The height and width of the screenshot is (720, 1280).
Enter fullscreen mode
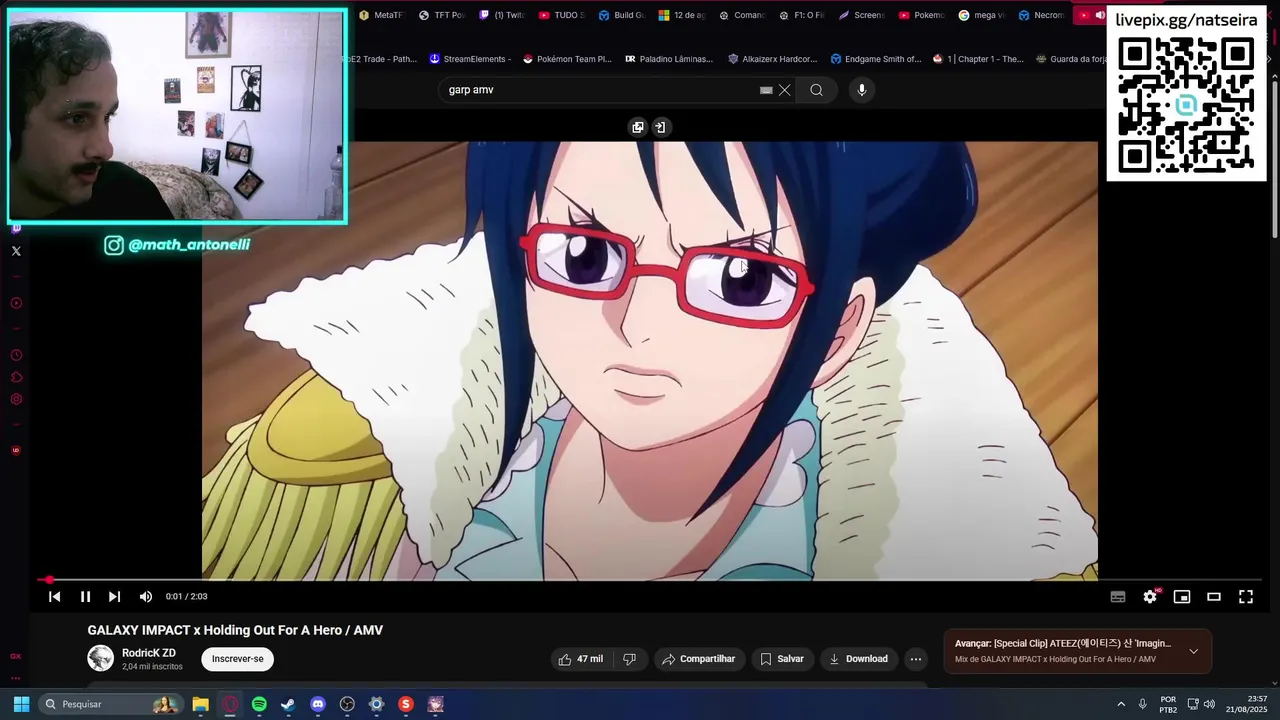(x=1246, y=597)
